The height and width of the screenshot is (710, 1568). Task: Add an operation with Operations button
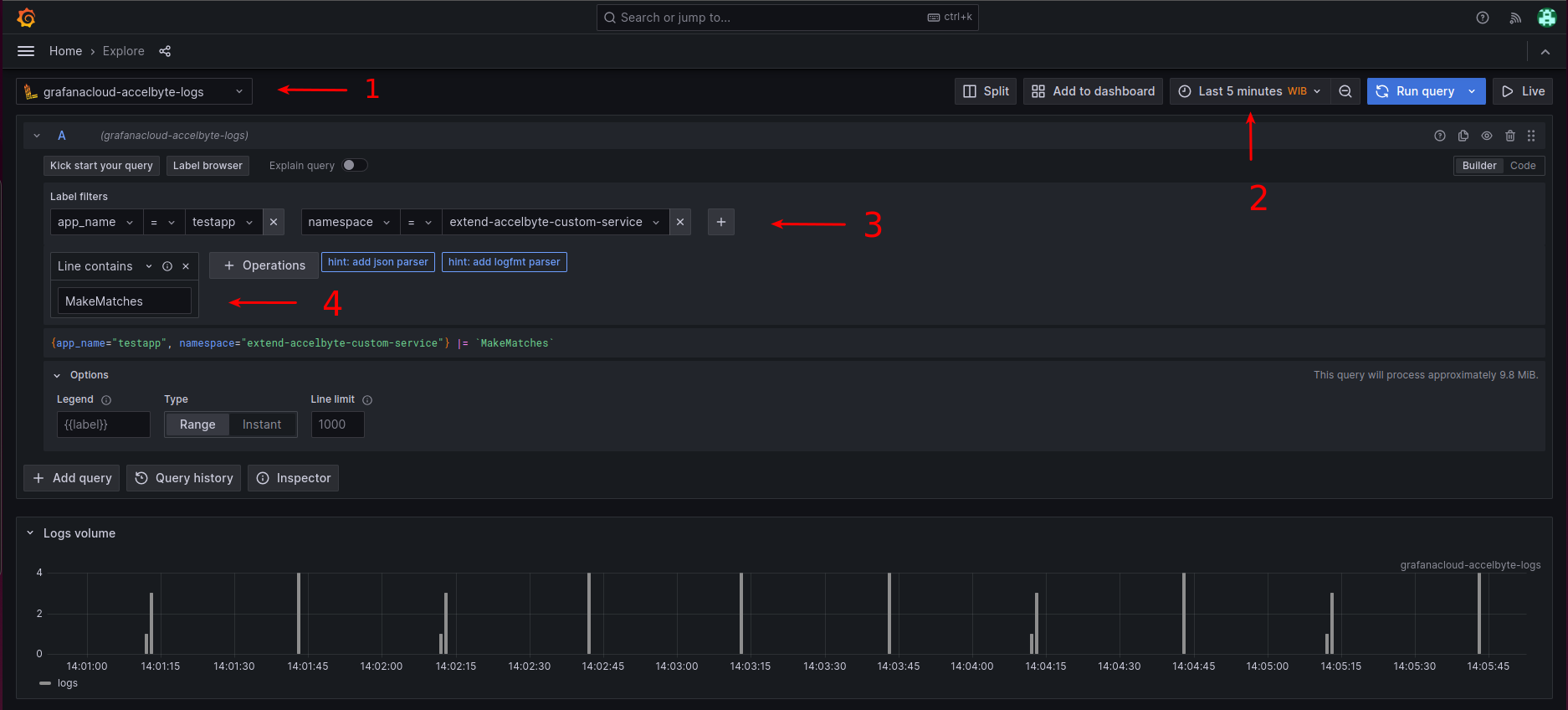tap(264, 265)
